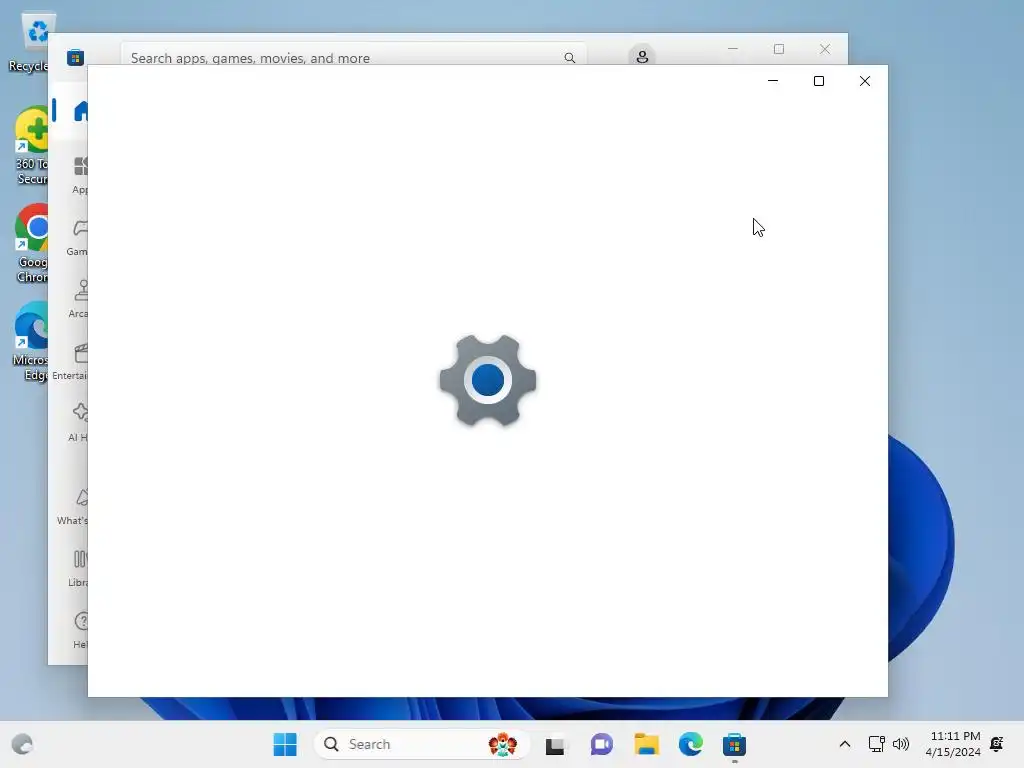Screen dimensions: 1024x768
Task: Open the clock showing 11:11 PM
Action: [953, 744]
